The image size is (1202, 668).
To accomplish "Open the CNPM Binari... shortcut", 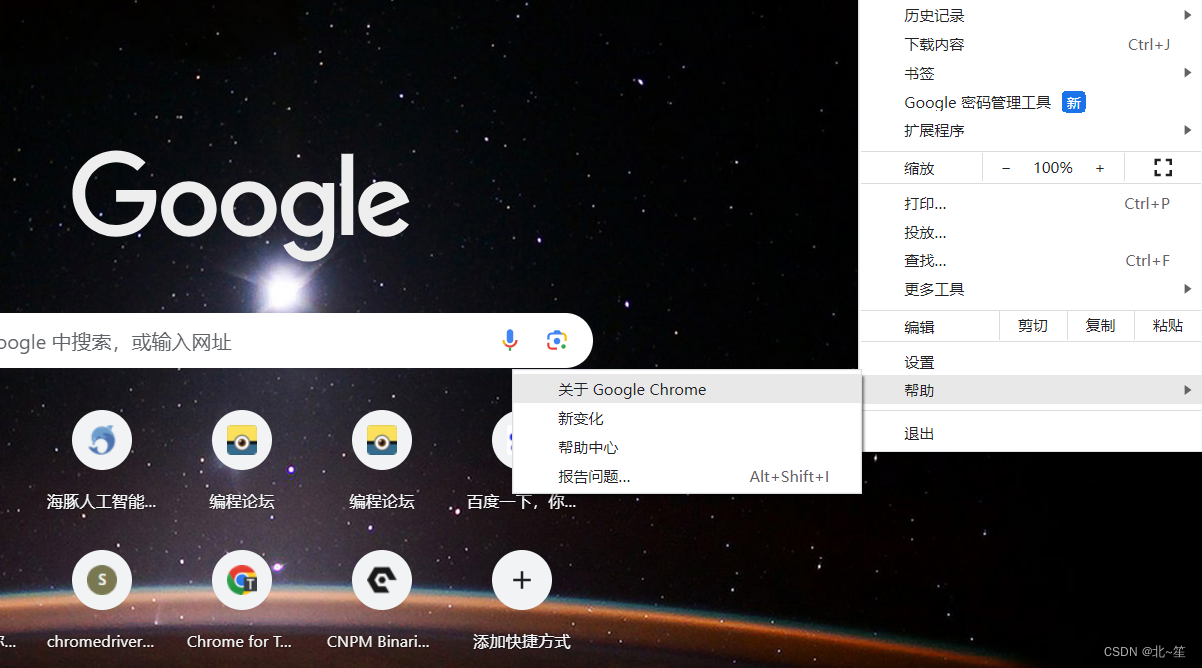I will (x=382, y=580).
